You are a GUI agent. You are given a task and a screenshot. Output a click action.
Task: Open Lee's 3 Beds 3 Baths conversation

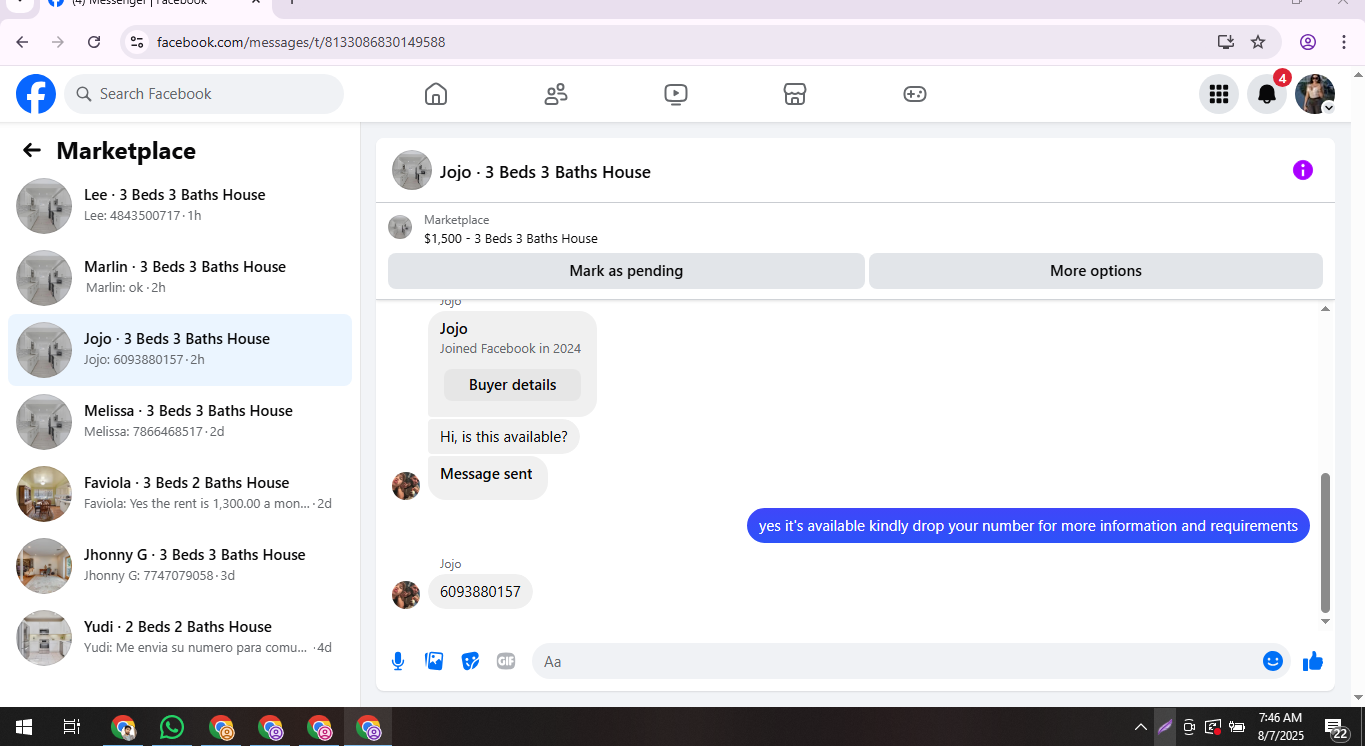click(180, 206)
